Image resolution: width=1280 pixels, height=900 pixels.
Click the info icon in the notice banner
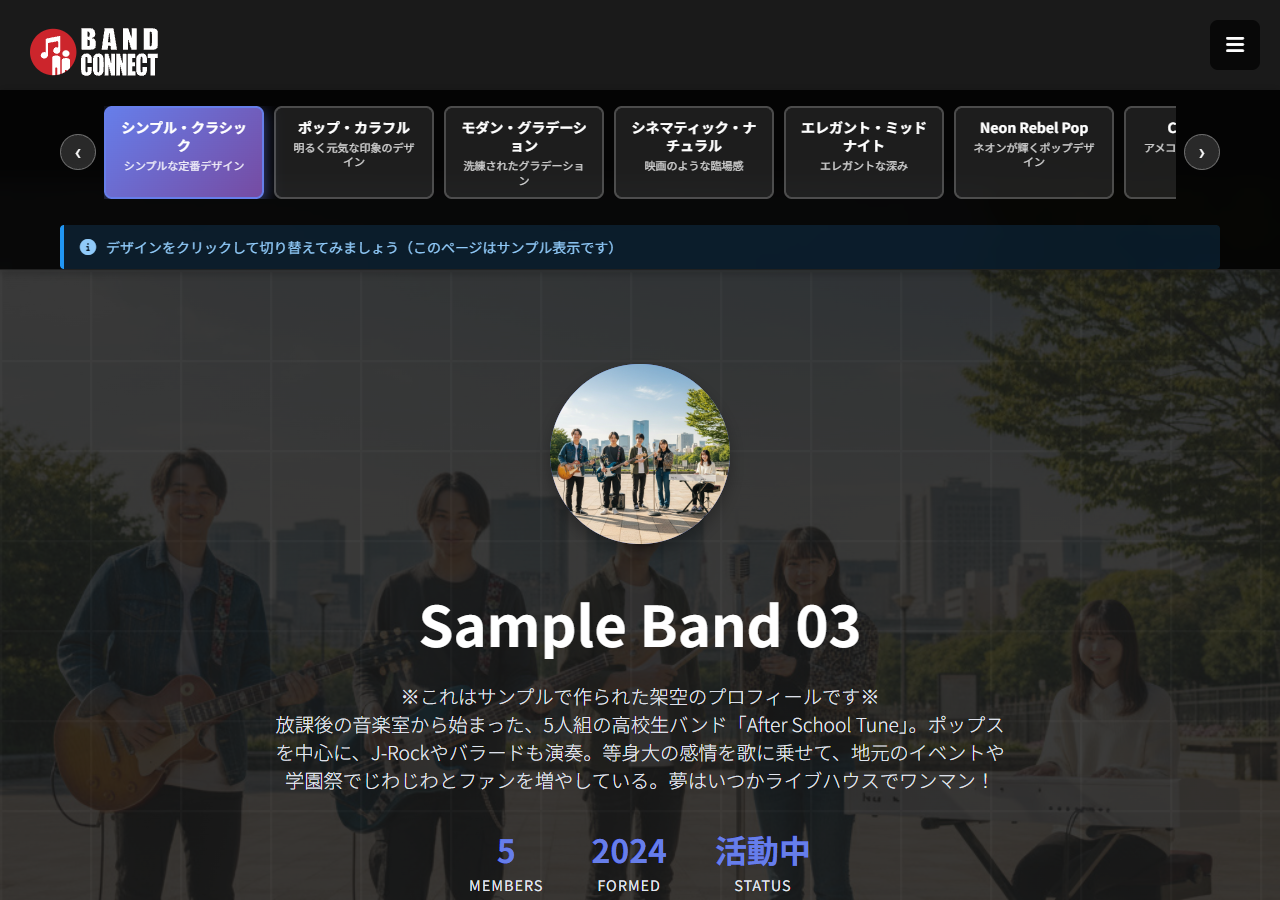coord(88,248)
